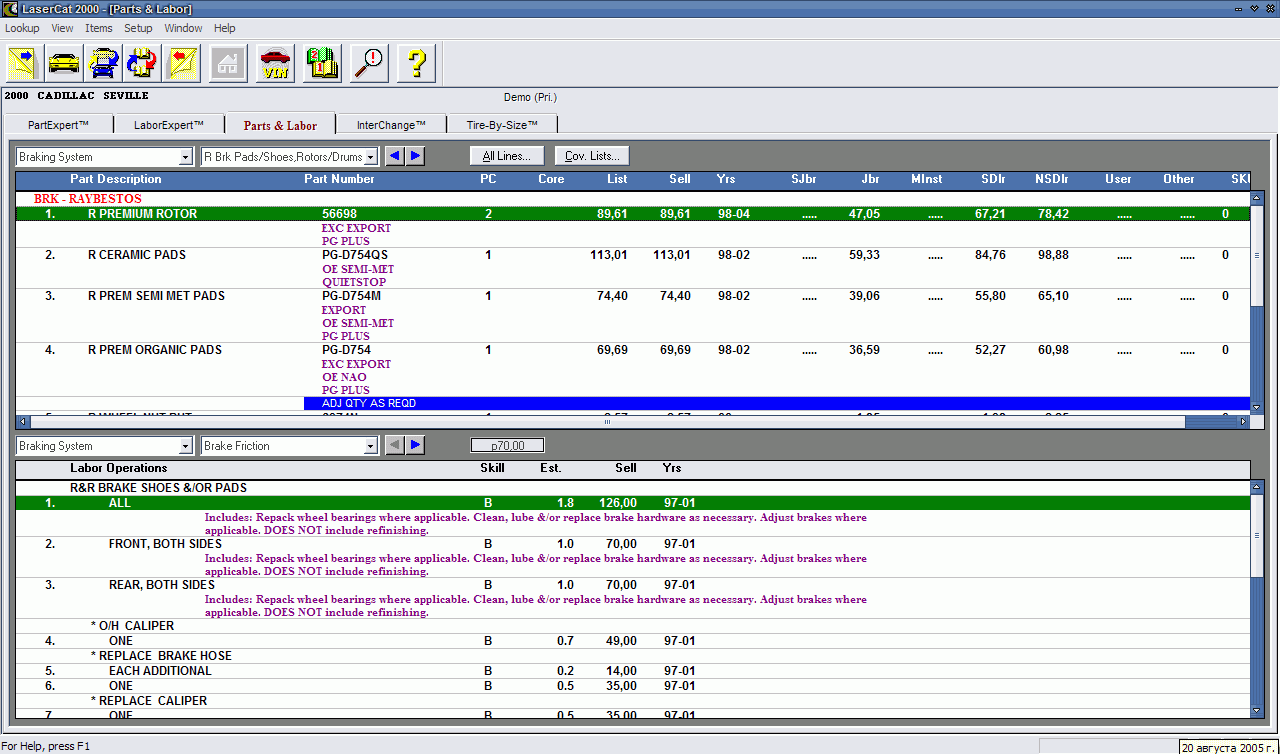Open the Window menu
1280x754 pixels.
pyautogui.click(x=183, y=28)
